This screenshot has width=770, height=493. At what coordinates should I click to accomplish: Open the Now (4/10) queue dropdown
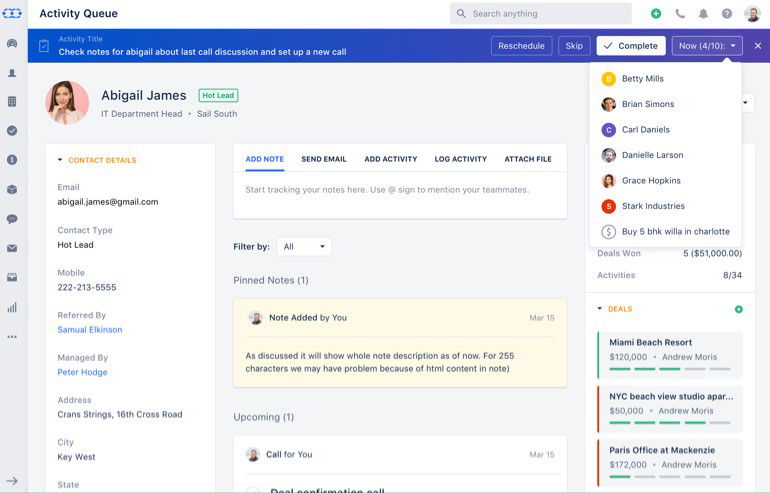[707, 46]
